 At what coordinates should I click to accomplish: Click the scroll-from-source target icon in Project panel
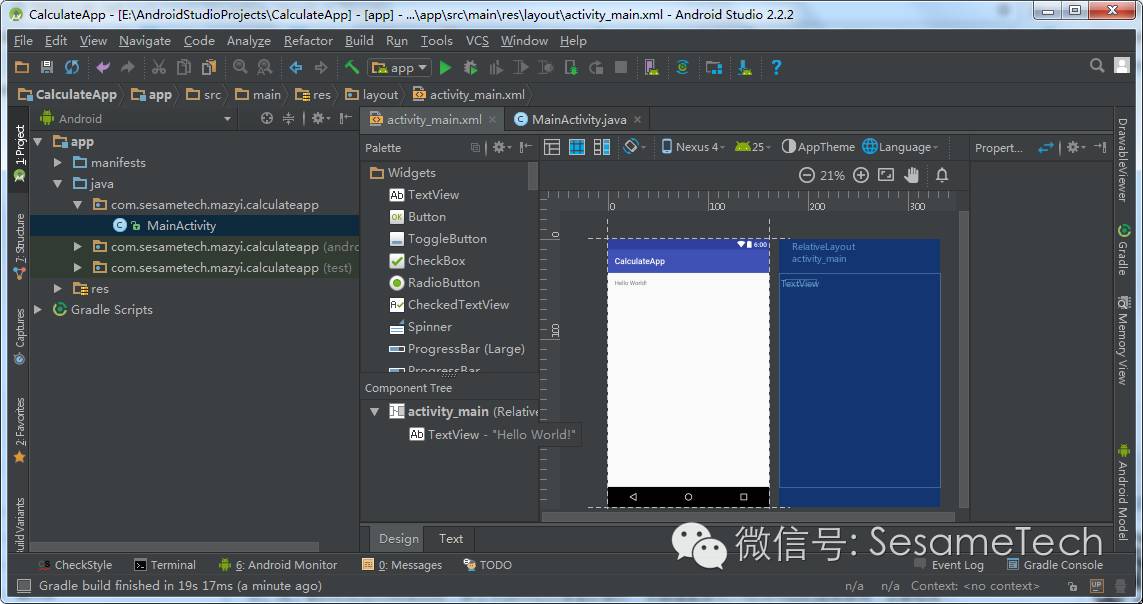[x=267, y=118]
